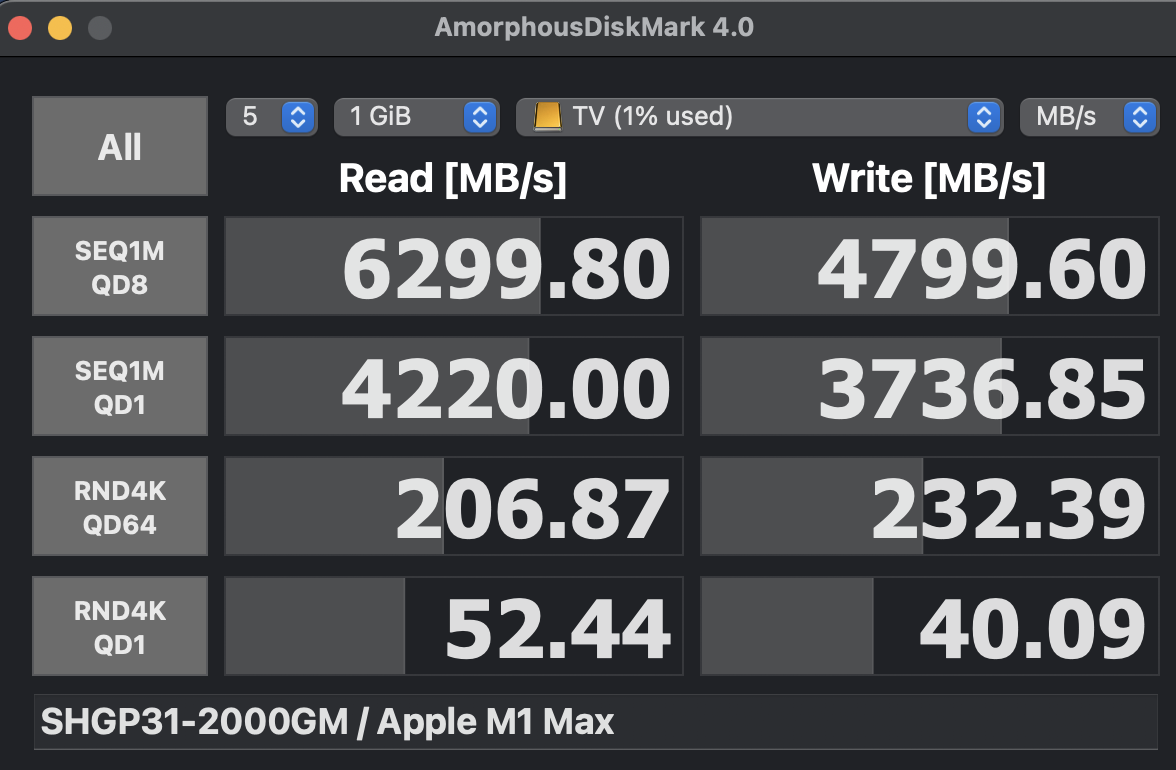The image size is (1176, 770).
Task: Click the yellow drive icon for TV
Action: pyautogui.click(x=548, y=117)
